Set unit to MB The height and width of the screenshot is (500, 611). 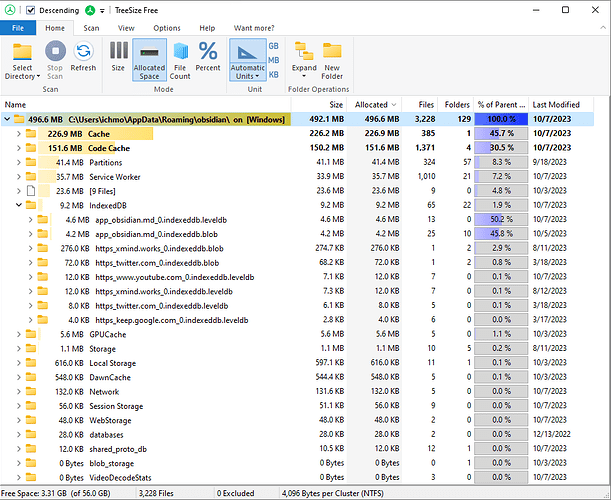274,60
